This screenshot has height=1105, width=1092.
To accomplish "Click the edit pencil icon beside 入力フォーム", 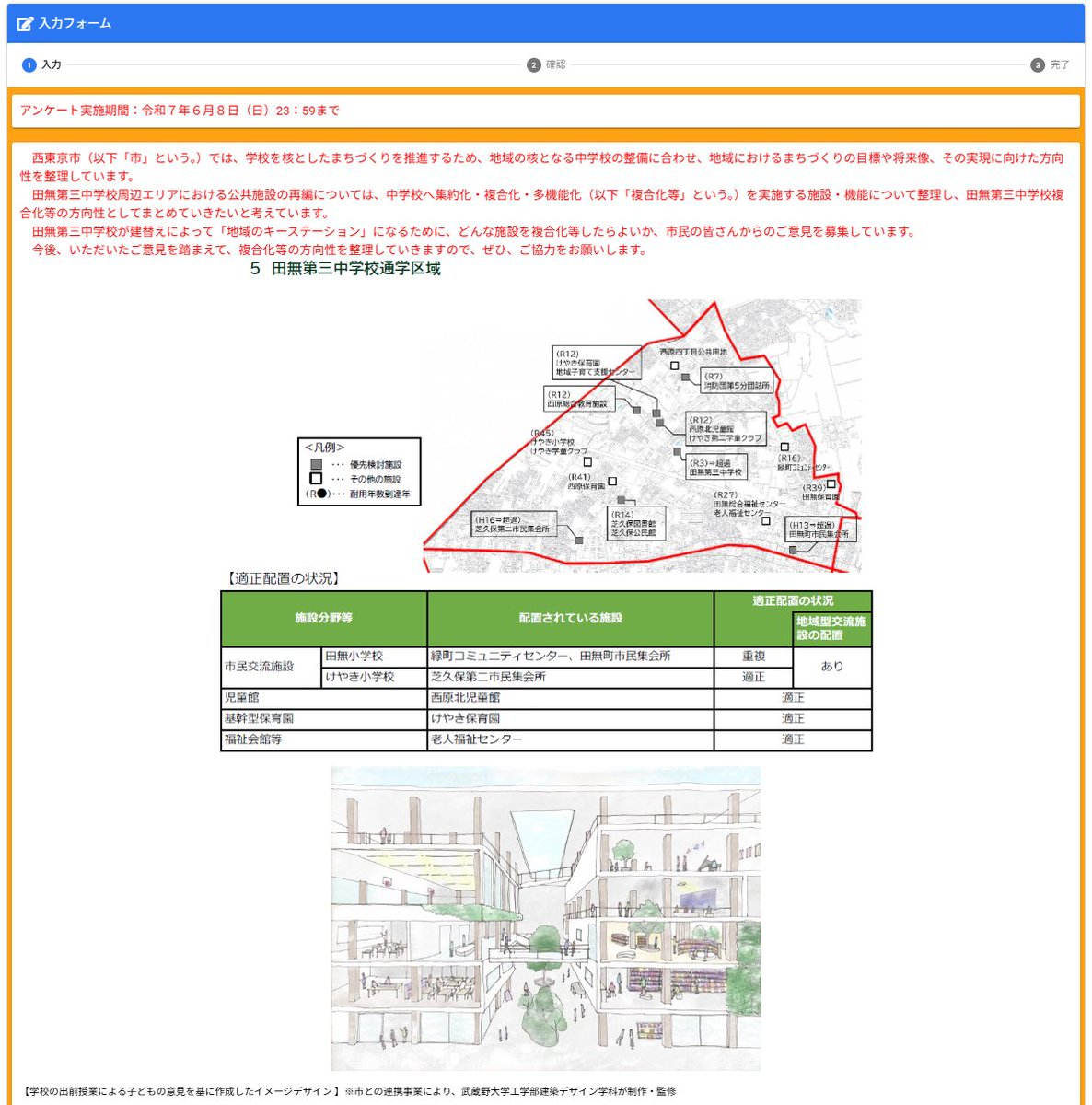I will (x=26, y=24).
